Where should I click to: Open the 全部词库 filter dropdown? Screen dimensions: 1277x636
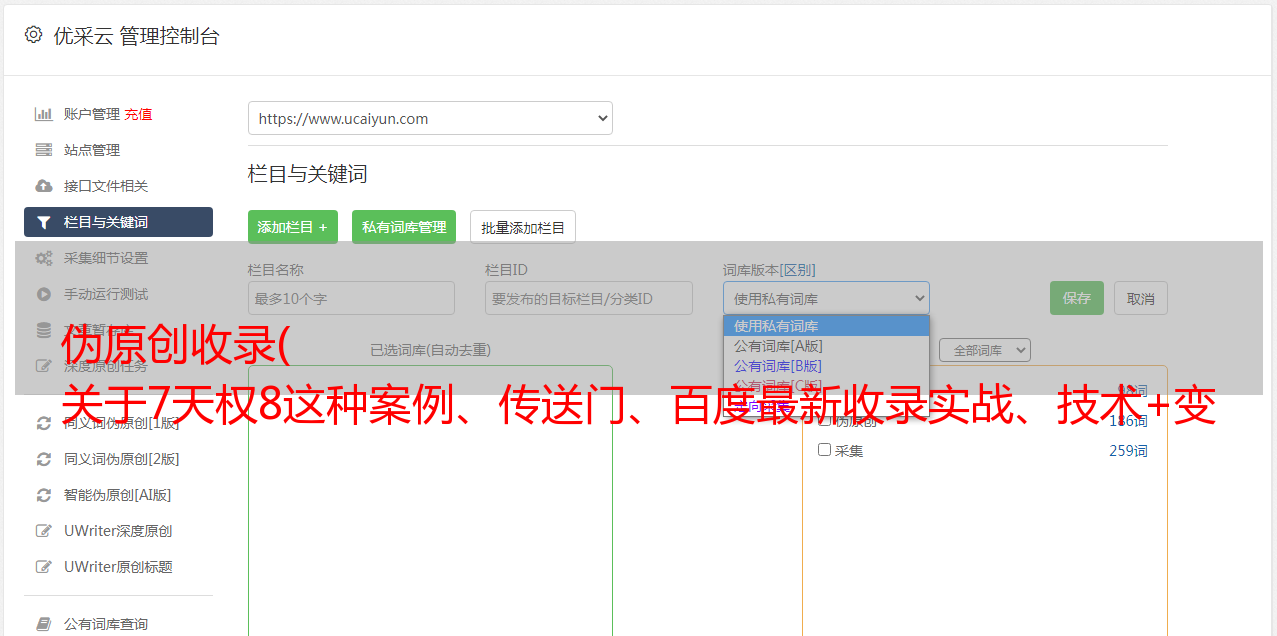(x=985, y=350)
